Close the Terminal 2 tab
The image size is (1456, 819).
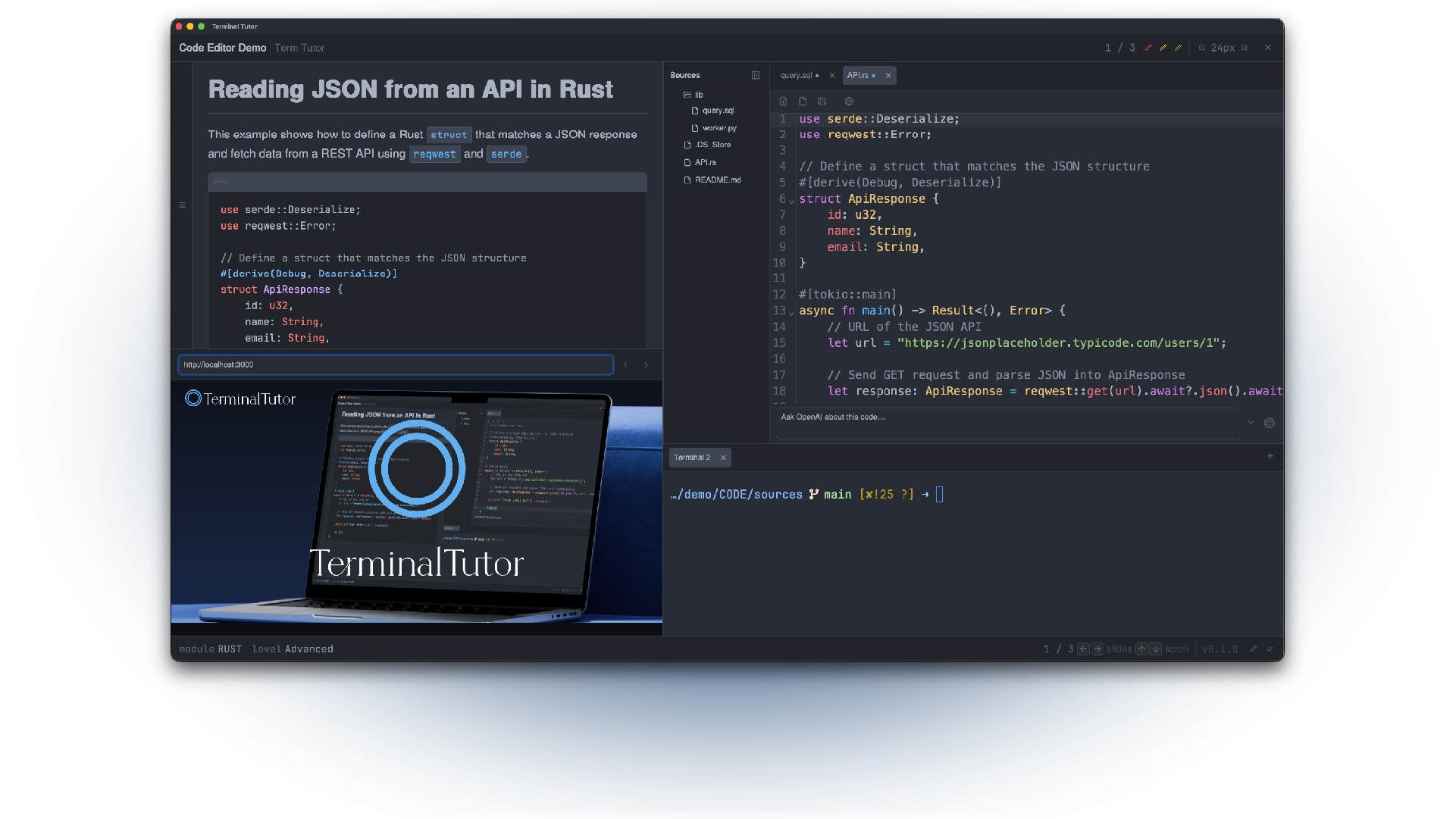click(x=723, y=458)
